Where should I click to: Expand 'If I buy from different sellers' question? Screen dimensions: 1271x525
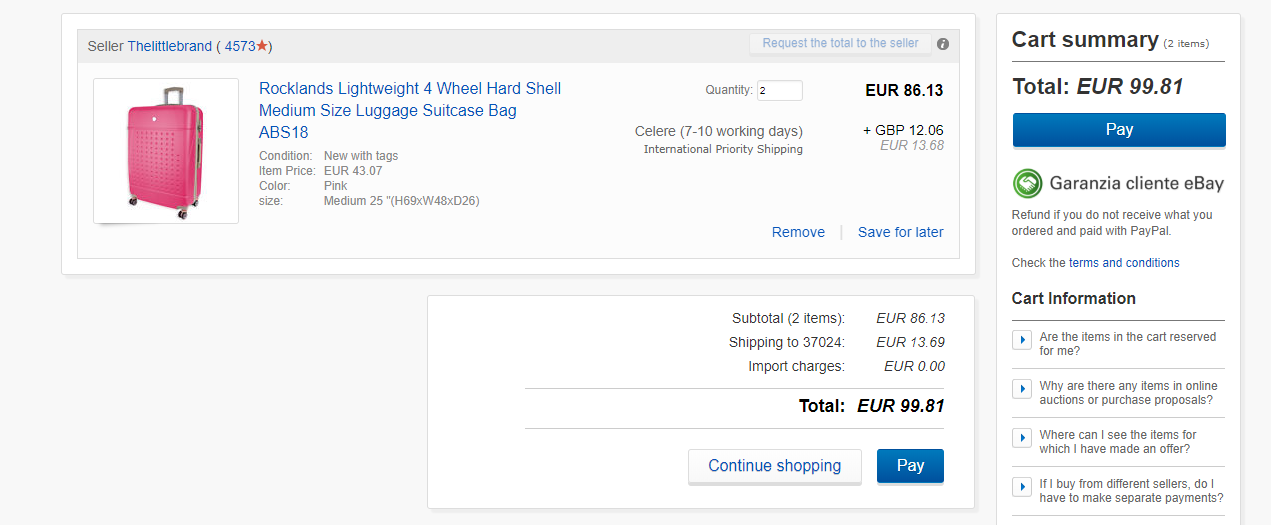(1022, 487)
